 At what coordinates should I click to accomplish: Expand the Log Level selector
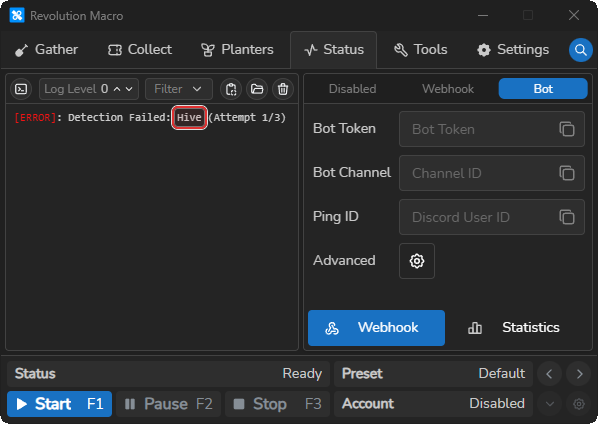(x=89, y=89)
